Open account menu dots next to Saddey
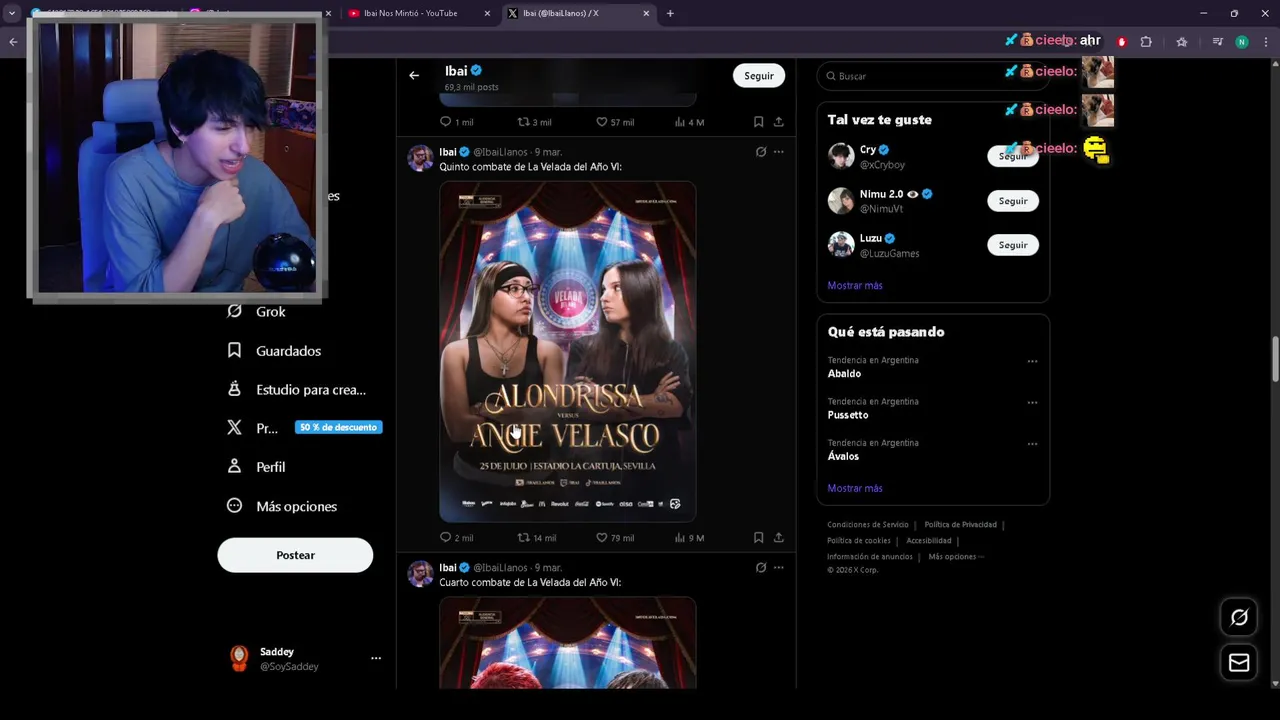 pyautogui.click(x=376, y=658)
